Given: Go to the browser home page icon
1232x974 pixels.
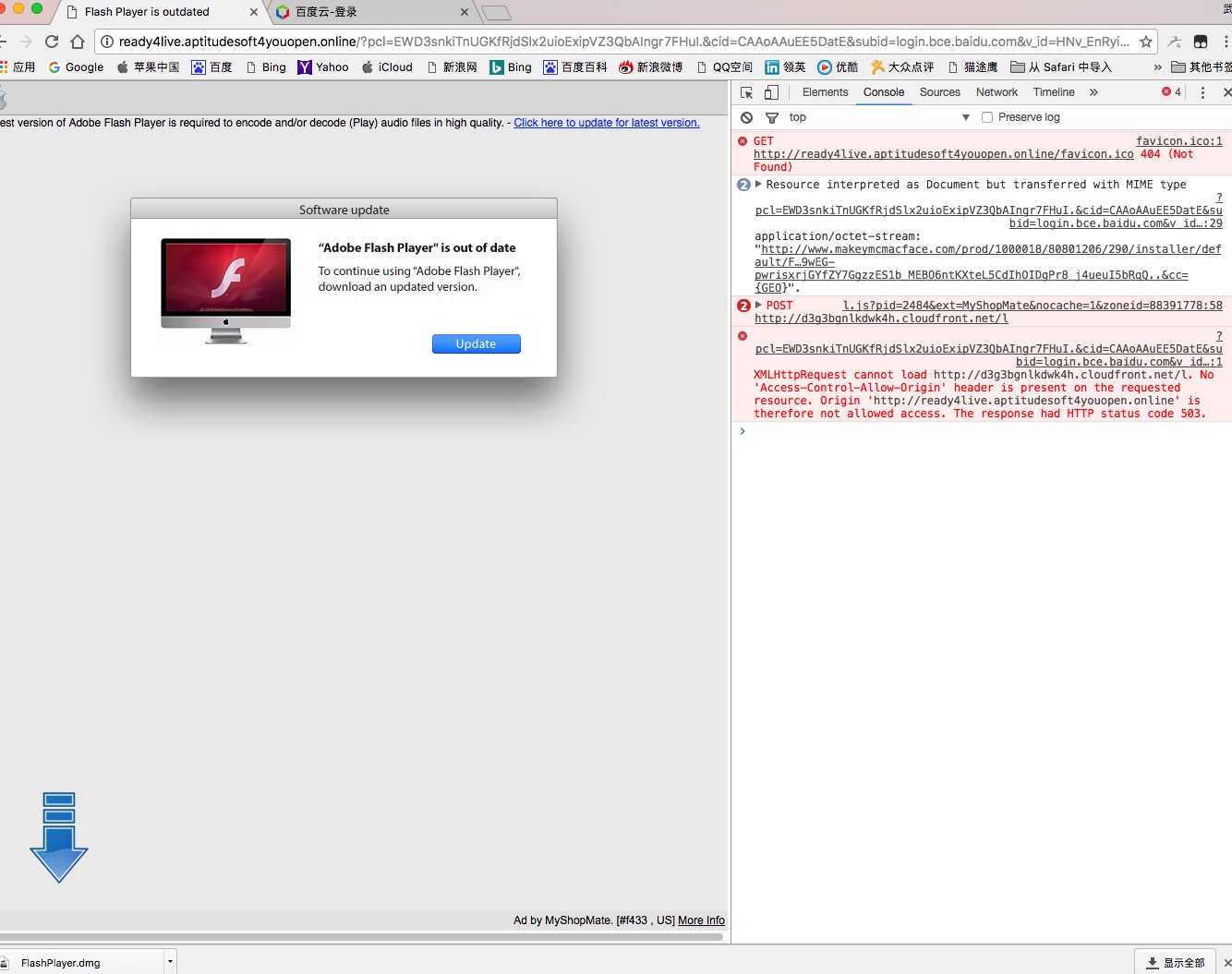Looking at the screenshot, I should click(78, 42).
